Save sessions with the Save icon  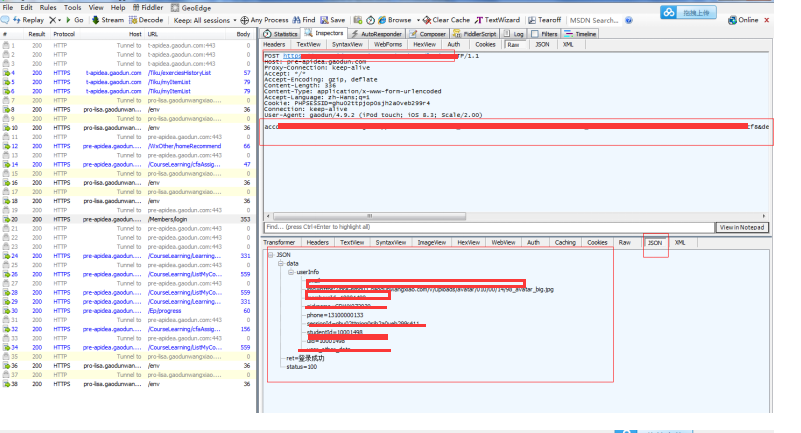coord(333,20)
